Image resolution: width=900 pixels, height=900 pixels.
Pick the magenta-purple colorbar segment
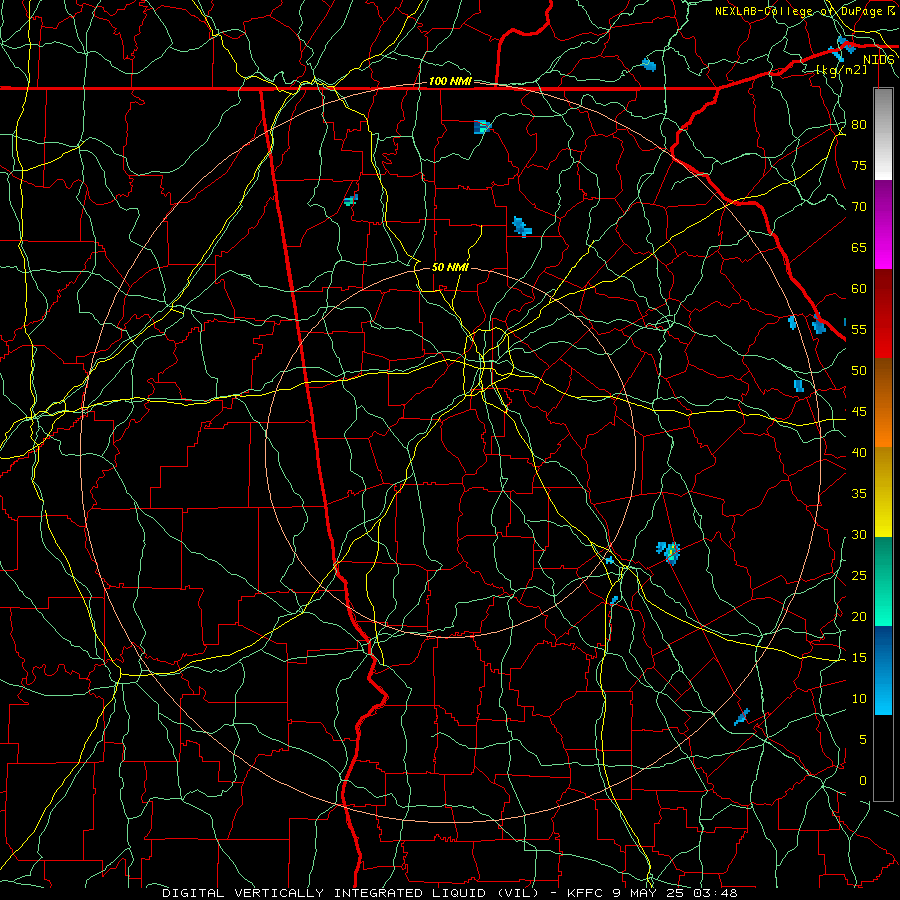(x=883, y=224)
